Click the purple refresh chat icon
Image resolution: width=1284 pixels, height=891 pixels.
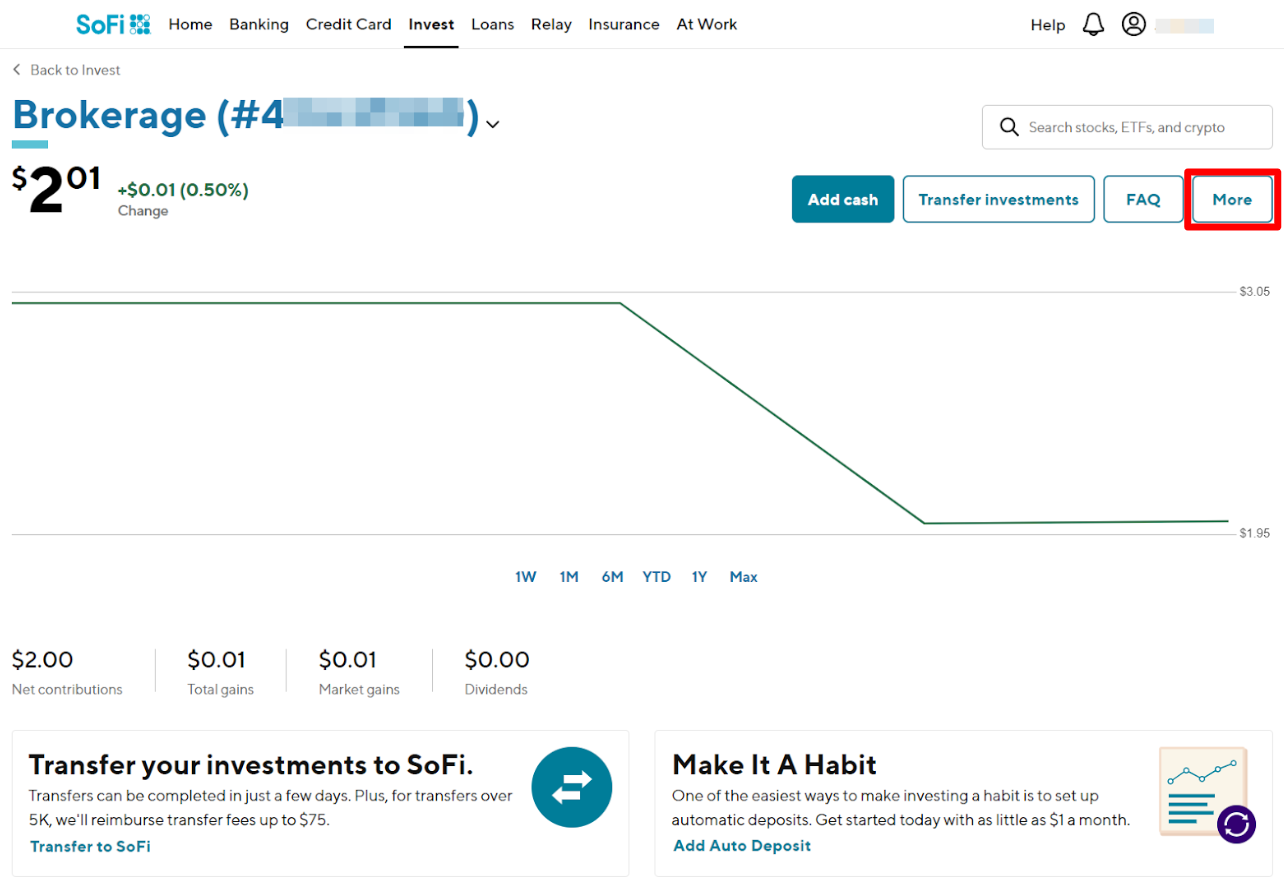pos(1236,824)
